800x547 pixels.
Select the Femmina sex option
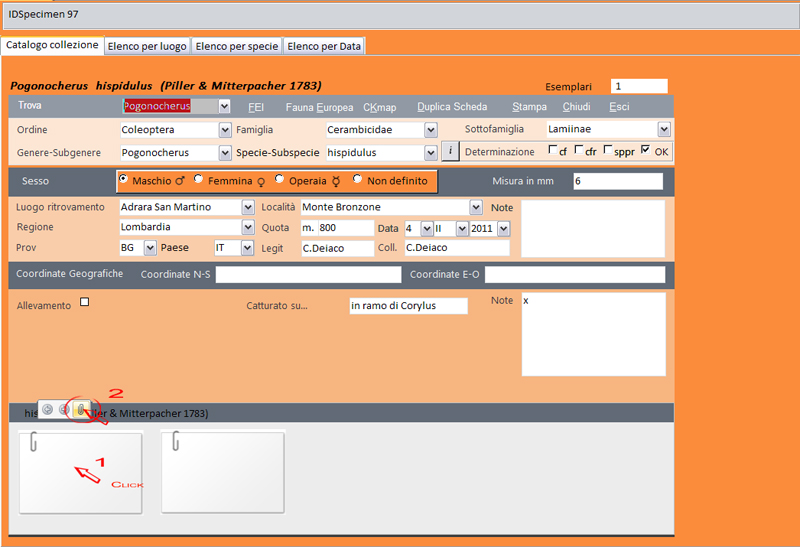(199, 180)
